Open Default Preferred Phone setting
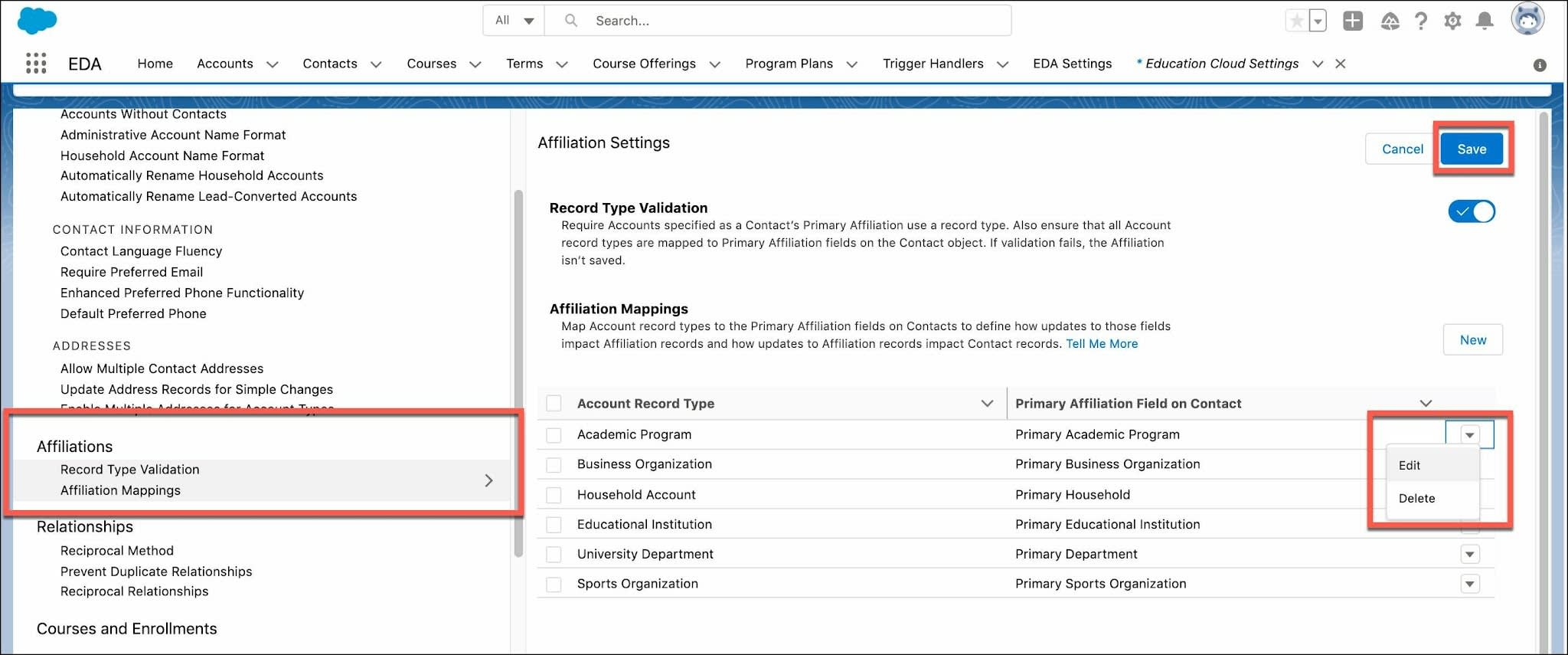Viewport: 1568px width, 655px height. (x=133, y=313)
